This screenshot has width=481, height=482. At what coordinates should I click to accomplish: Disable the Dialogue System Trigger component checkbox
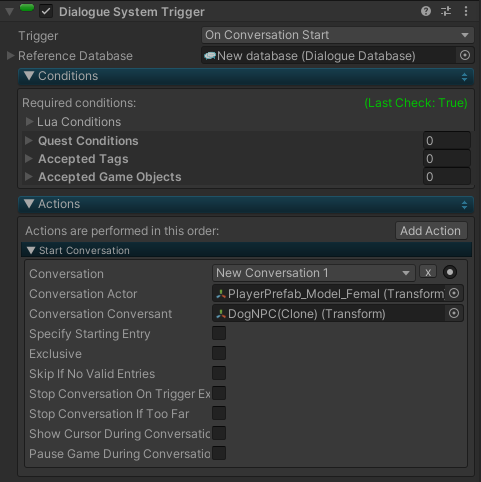click(x=46, y=12)
